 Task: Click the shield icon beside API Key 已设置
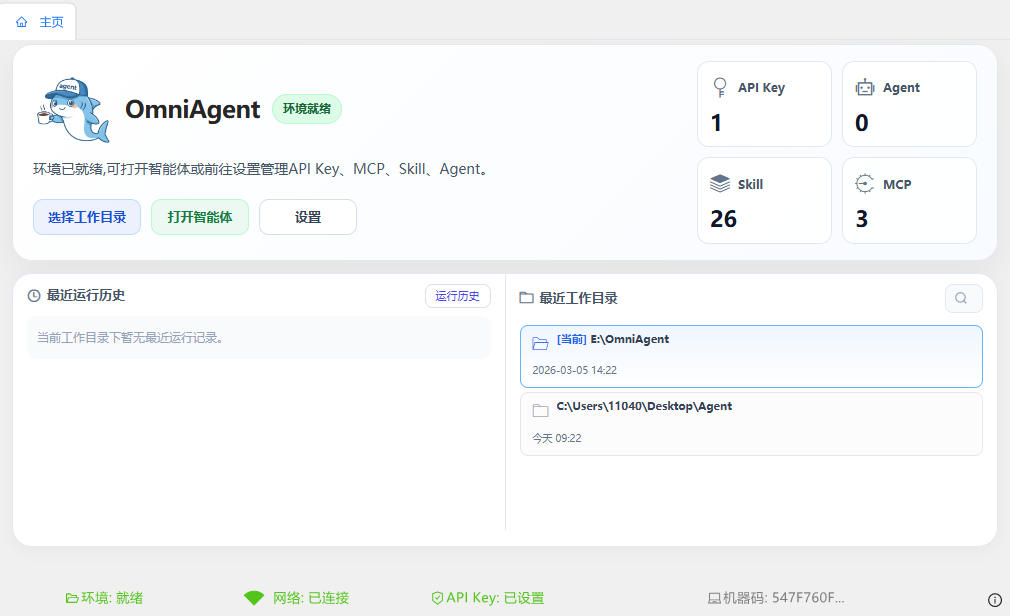tap(437, 597)
